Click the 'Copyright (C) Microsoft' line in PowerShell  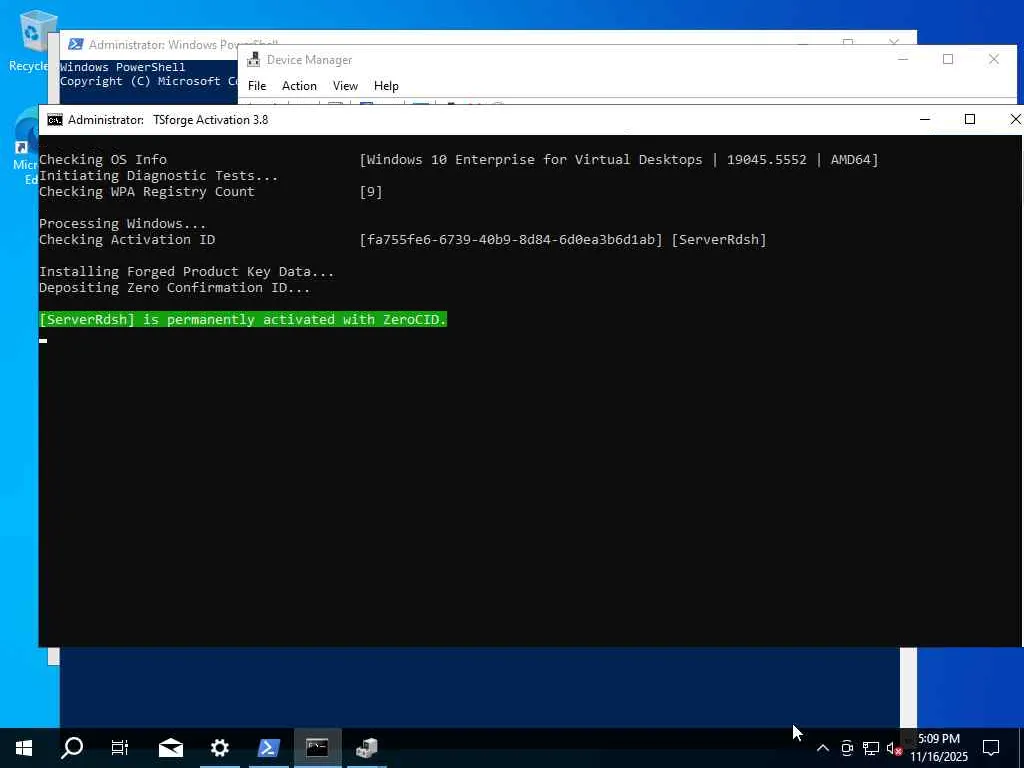[148, 82]
